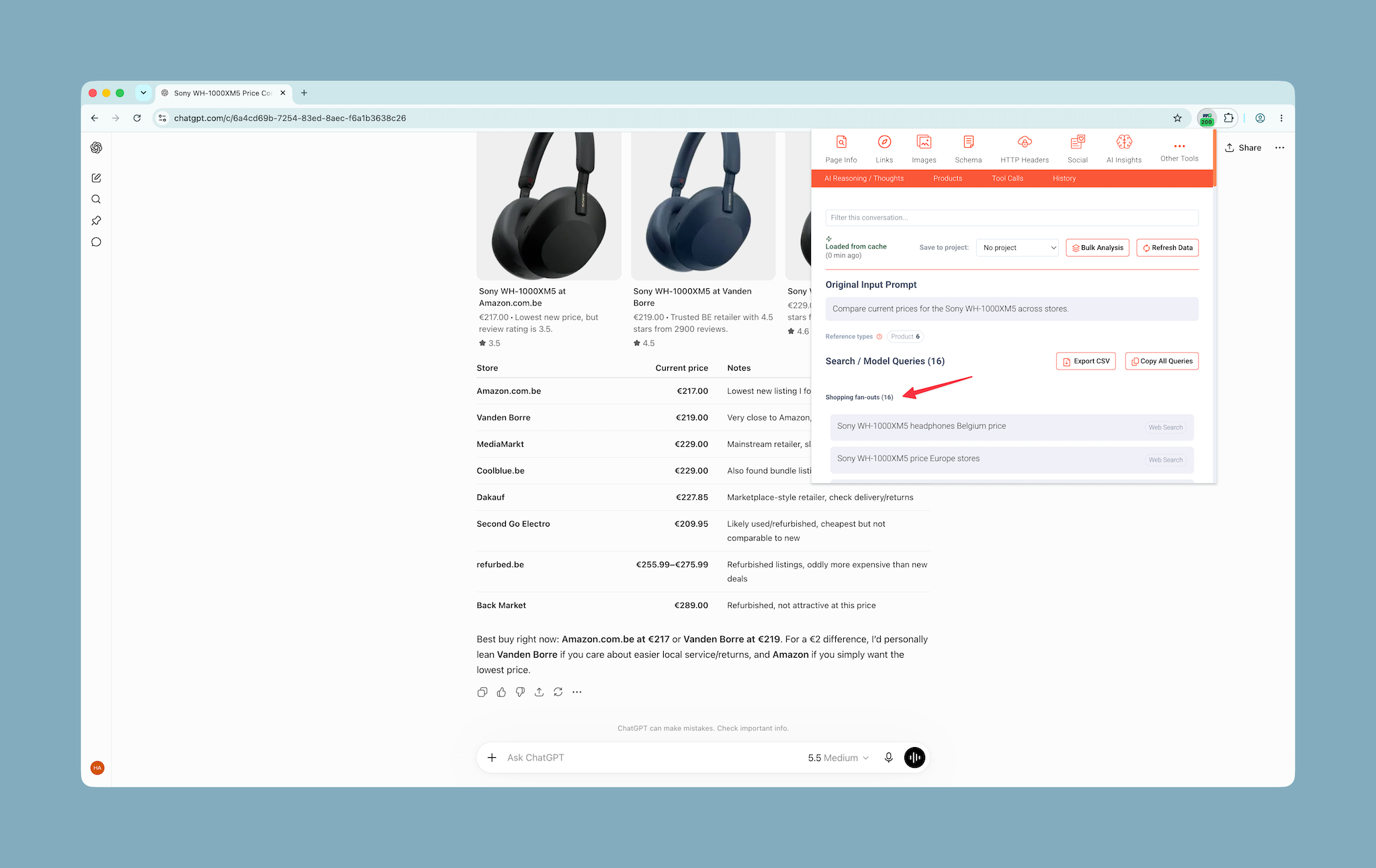
Task: Open the browser extensions puzzle icon
Action: coord(1228,118)
